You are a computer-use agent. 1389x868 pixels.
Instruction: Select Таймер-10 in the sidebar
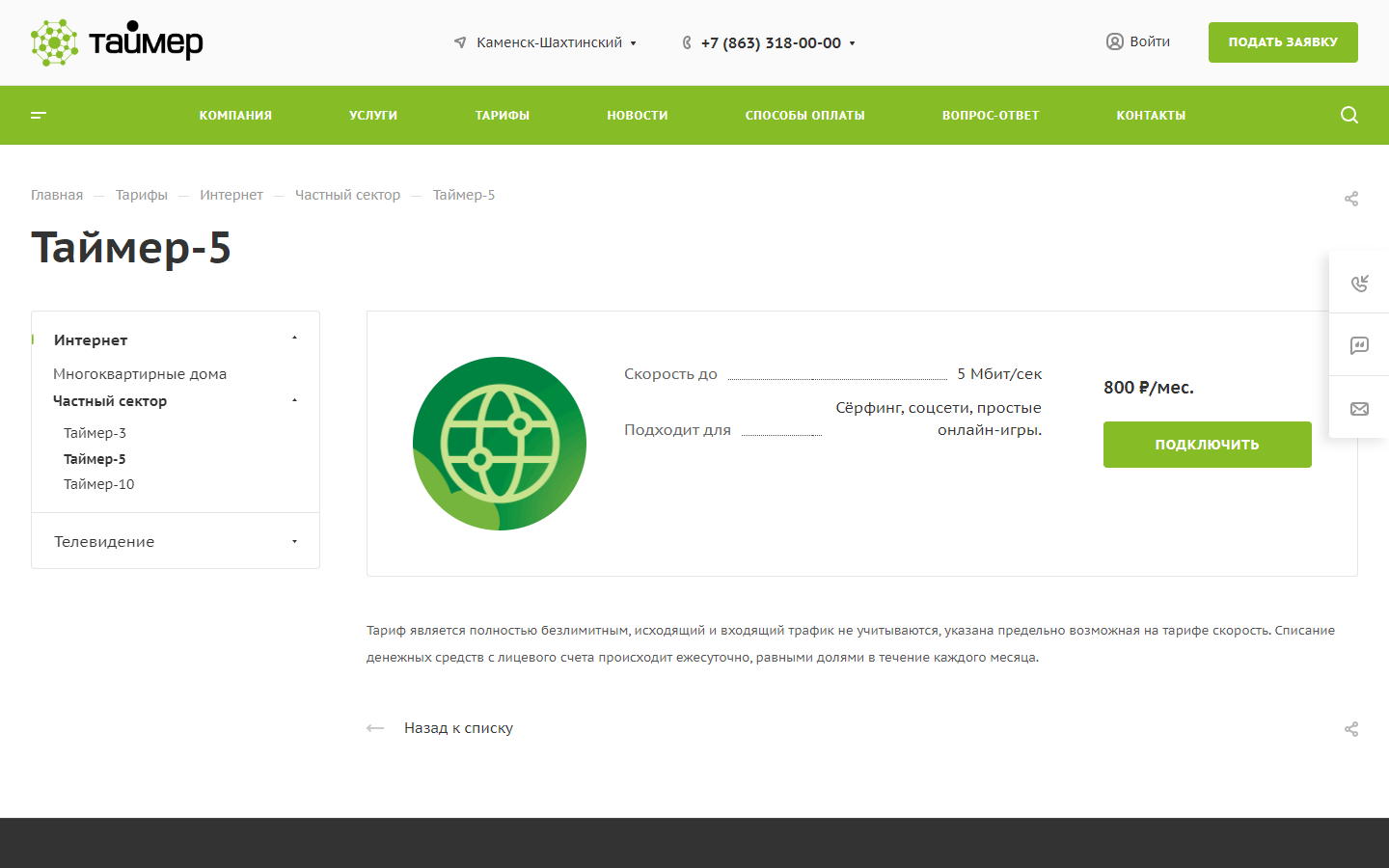coord(98,484)
